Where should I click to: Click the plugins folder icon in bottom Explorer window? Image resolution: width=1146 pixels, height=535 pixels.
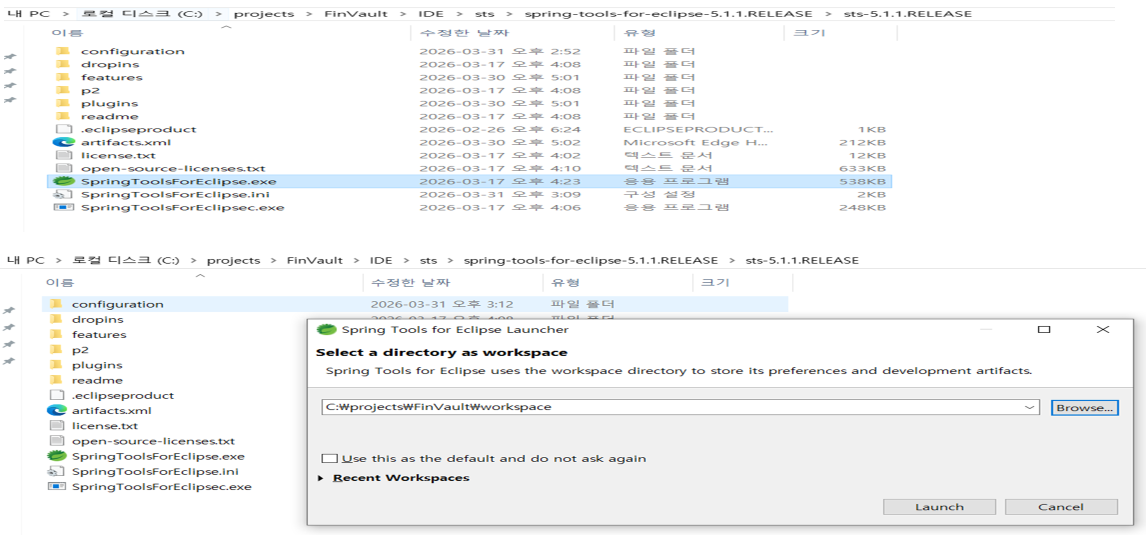pos(55,365)
